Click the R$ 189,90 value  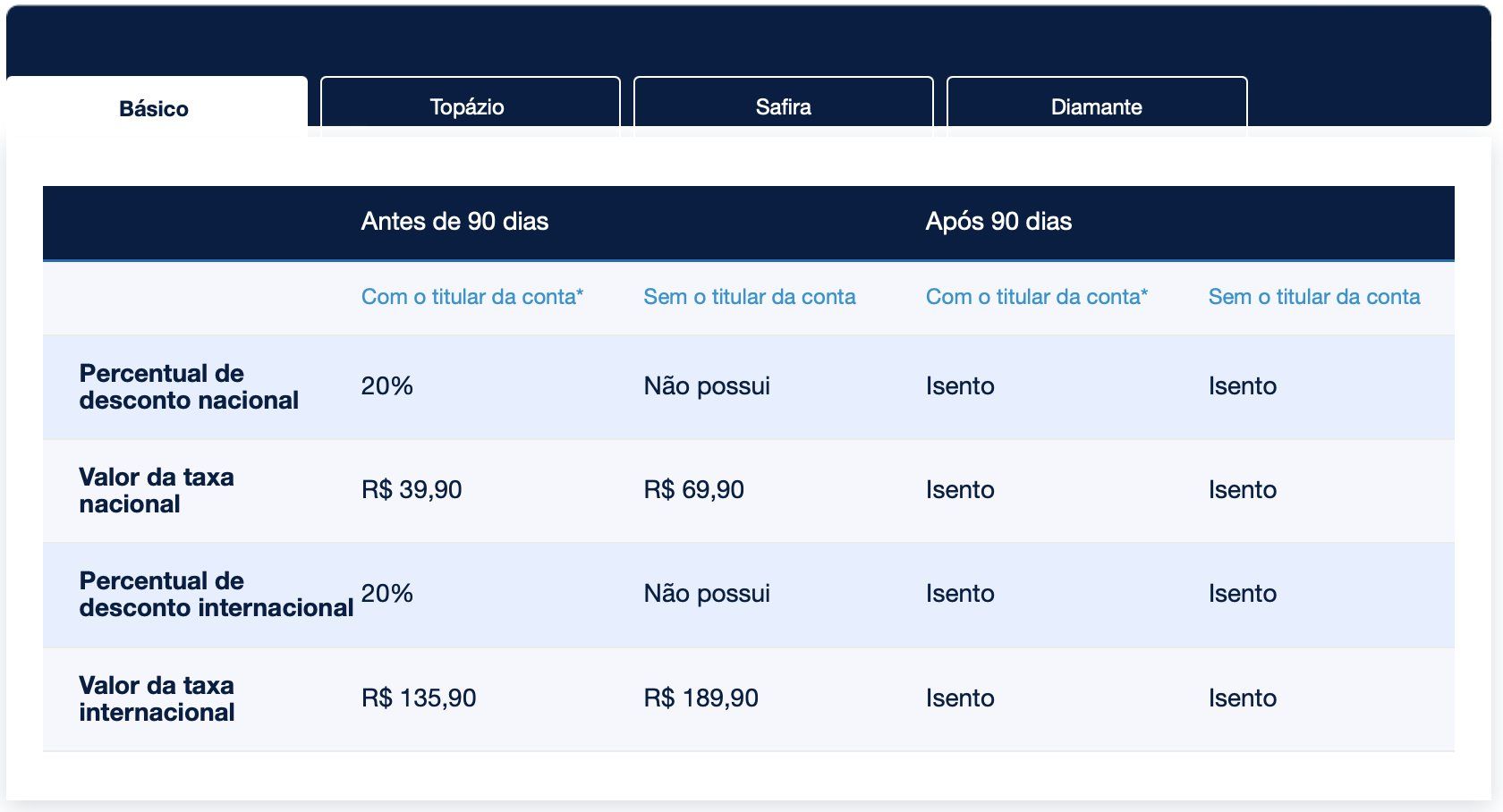pyautogui.click(x=701, y=698)
